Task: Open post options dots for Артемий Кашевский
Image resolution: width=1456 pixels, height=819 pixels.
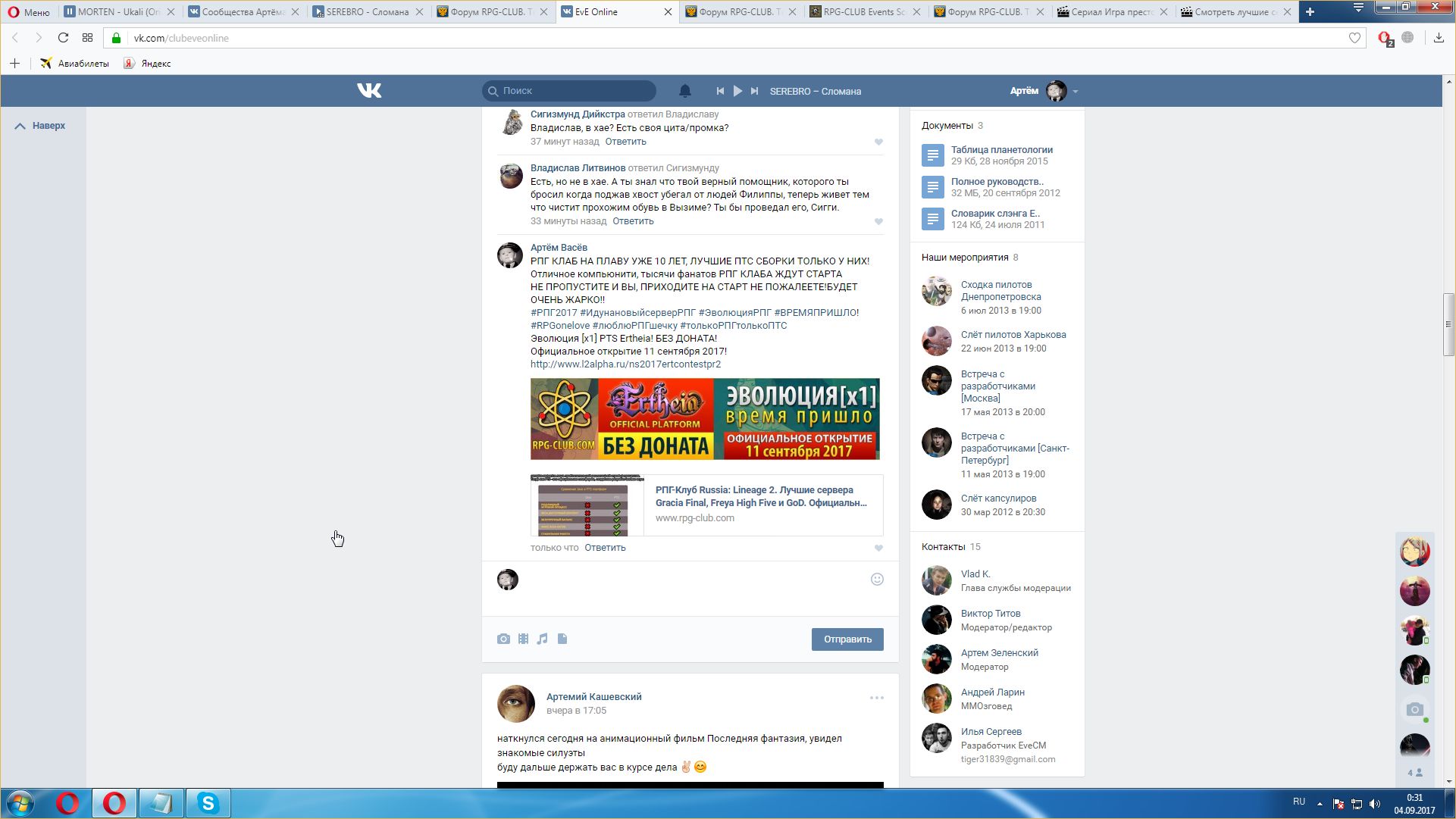Action: 877,698
